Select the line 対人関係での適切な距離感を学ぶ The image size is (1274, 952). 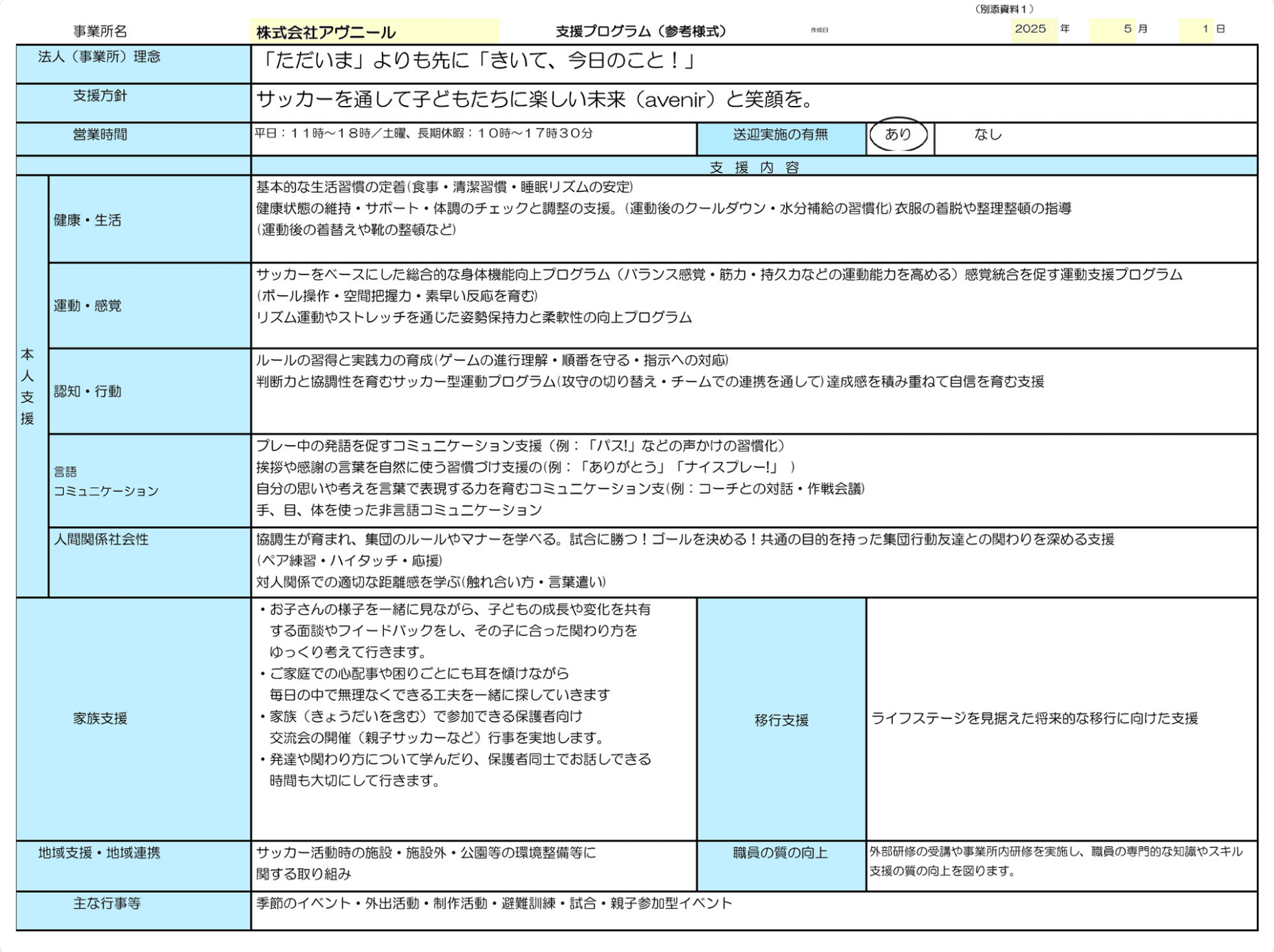point(431,582)
